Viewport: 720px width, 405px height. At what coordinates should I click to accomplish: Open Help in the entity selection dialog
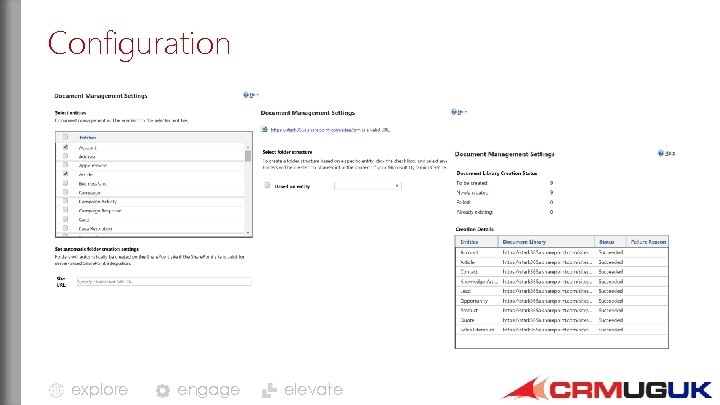(251, 95)
